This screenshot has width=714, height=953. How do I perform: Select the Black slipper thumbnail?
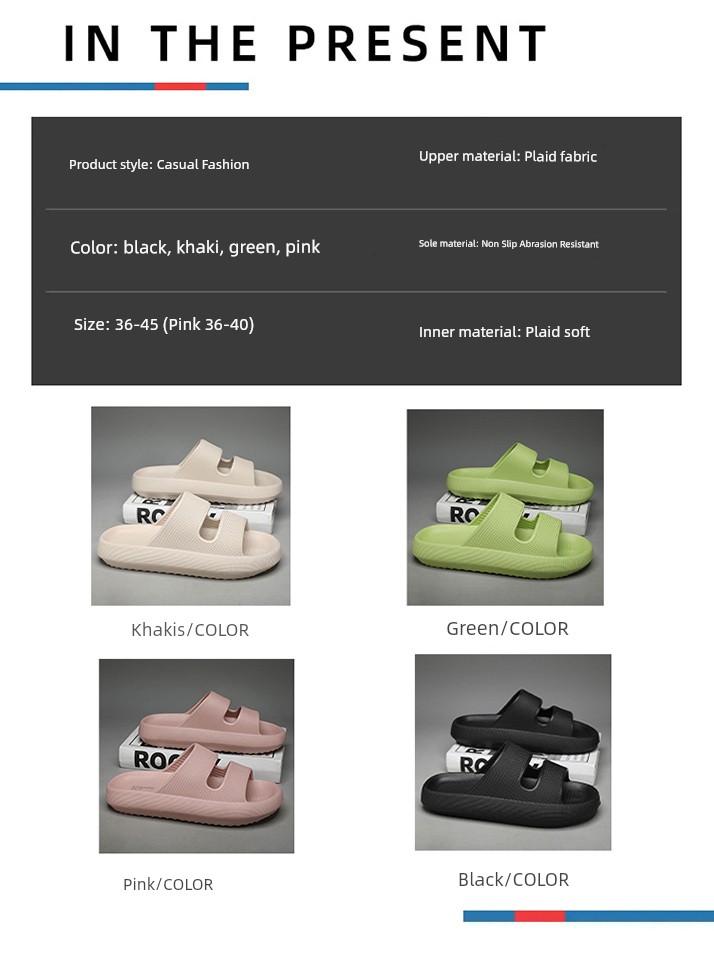click(x=513, y=752)
